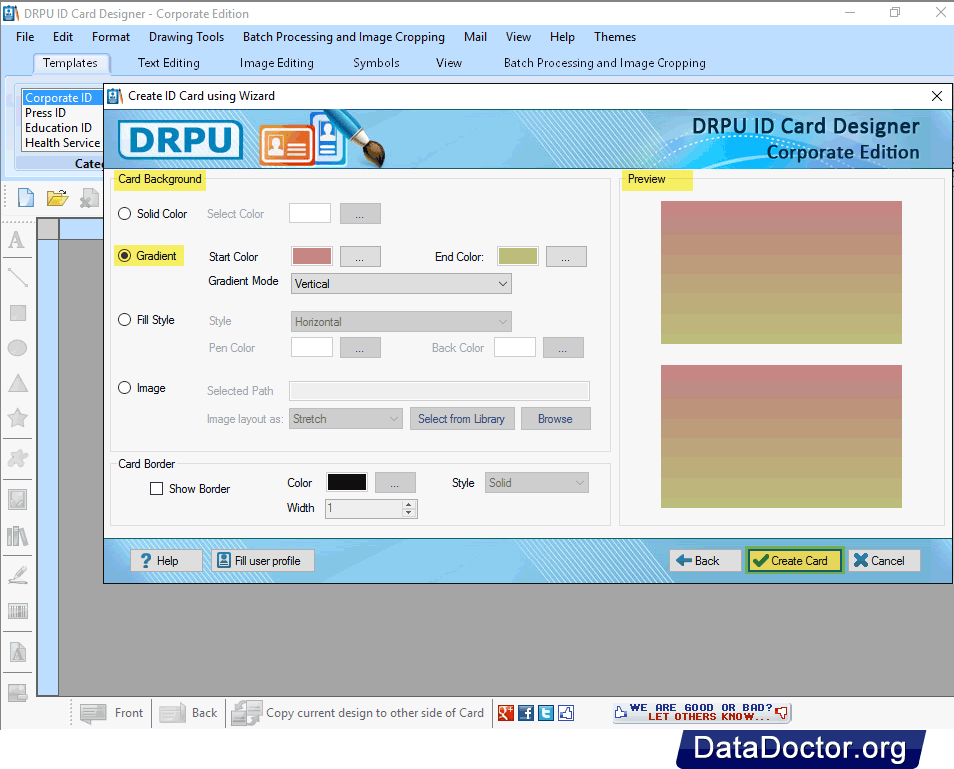Screen dimensions: 954x769
Task: Switch to the Symbols tab
Action: (x=376, y=63)
